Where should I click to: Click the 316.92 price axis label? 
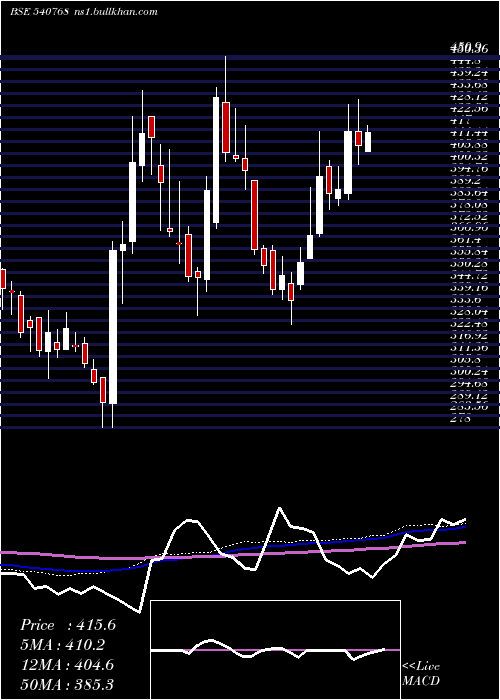click(x=468, y=335)
